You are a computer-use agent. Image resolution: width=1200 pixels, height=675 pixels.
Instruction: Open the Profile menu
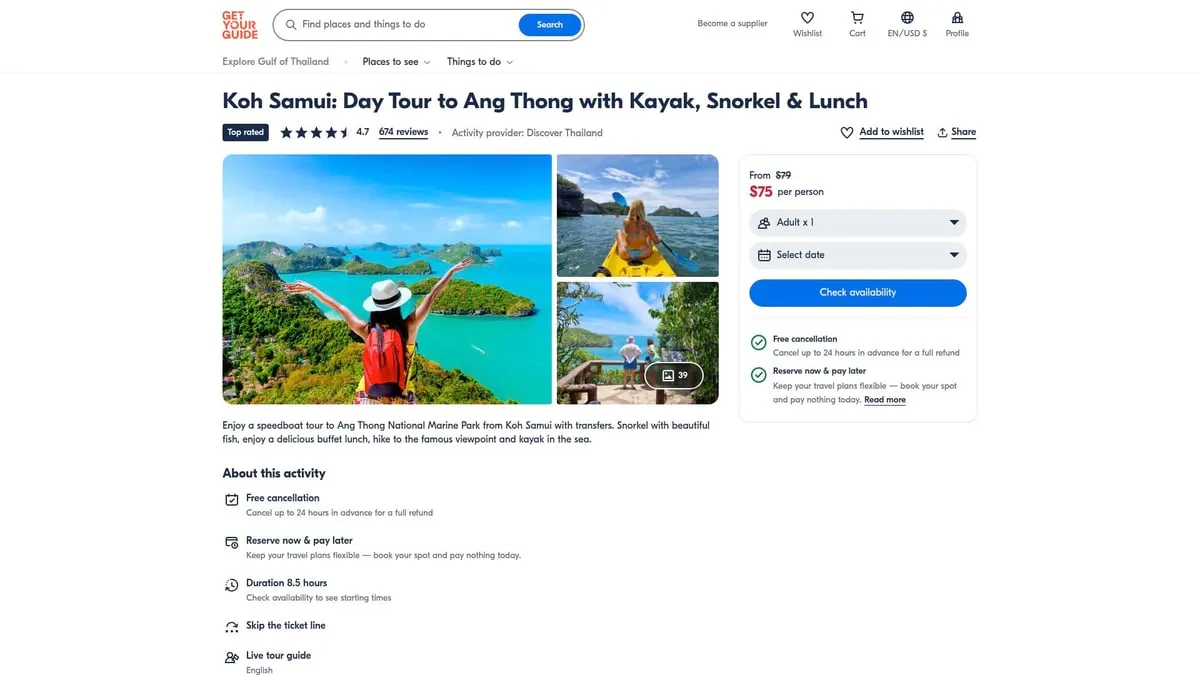956,24
